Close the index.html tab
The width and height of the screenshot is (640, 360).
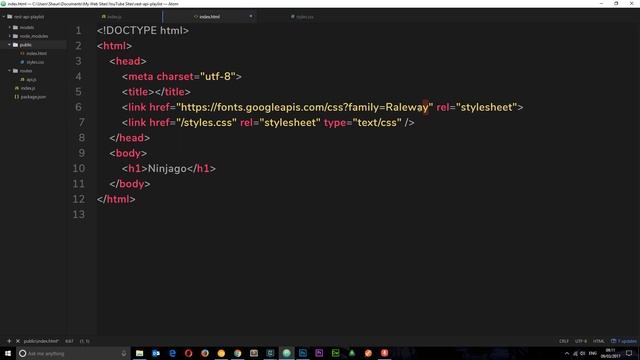coord(251,16)
